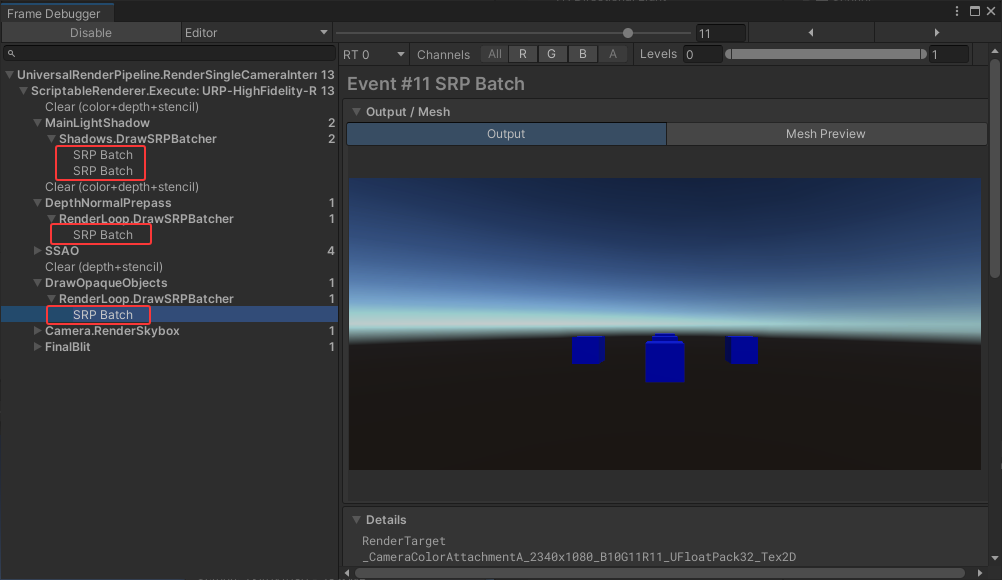Collapse the Details section foldout
The image size is (1002, 580).
(x=355, y=520)
